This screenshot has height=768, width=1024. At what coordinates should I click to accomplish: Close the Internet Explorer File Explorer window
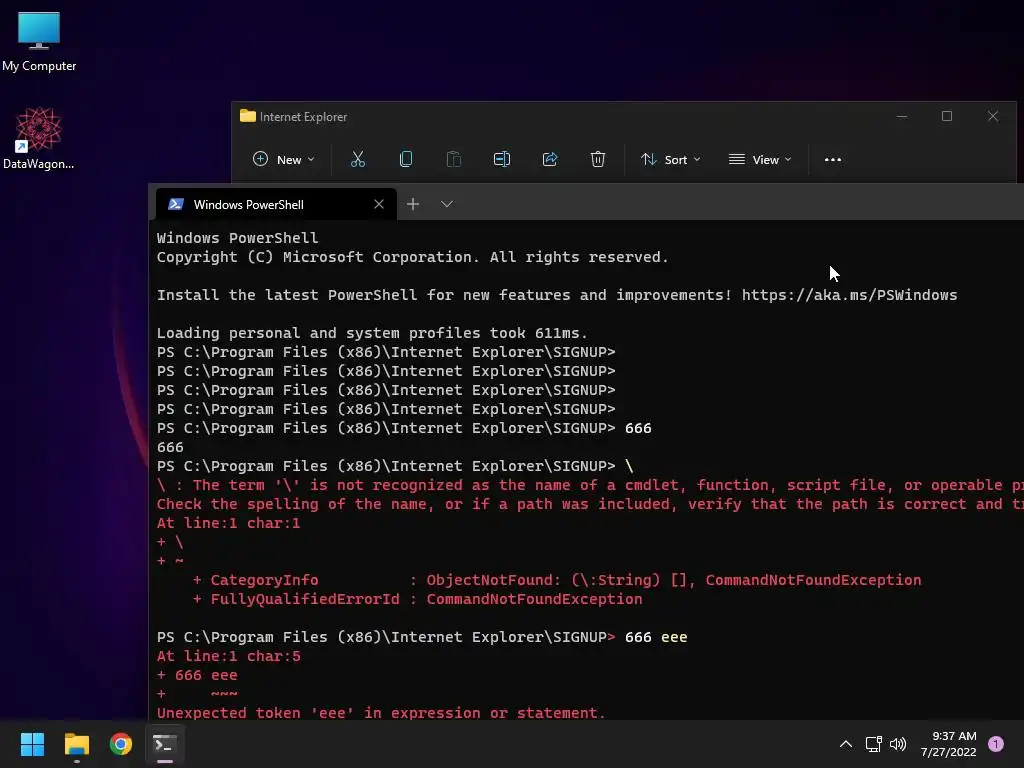pyautogui.click(x=993, y=116)
